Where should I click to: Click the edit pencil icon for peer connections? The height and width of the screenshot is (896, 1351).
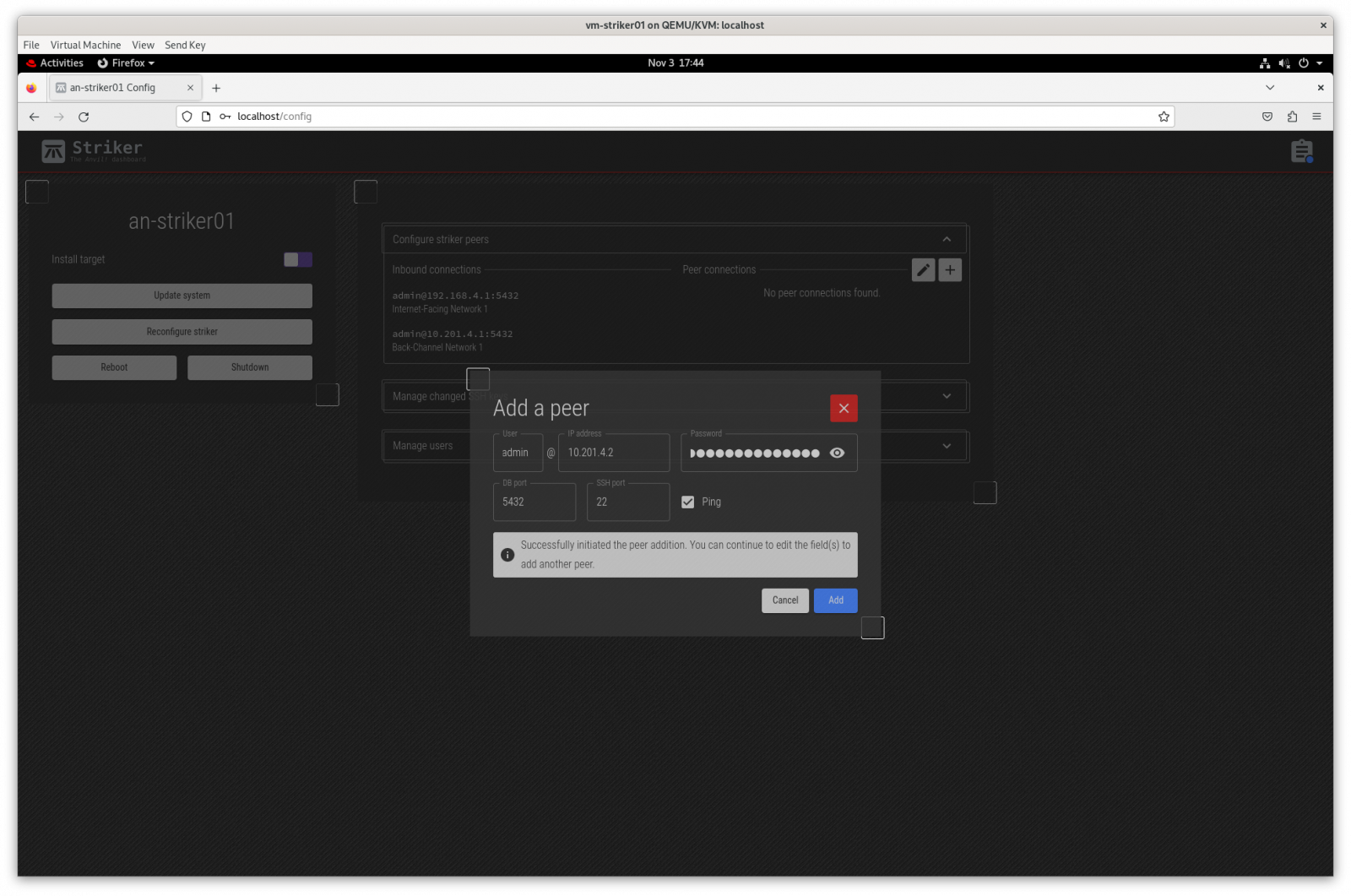(923, 270)
